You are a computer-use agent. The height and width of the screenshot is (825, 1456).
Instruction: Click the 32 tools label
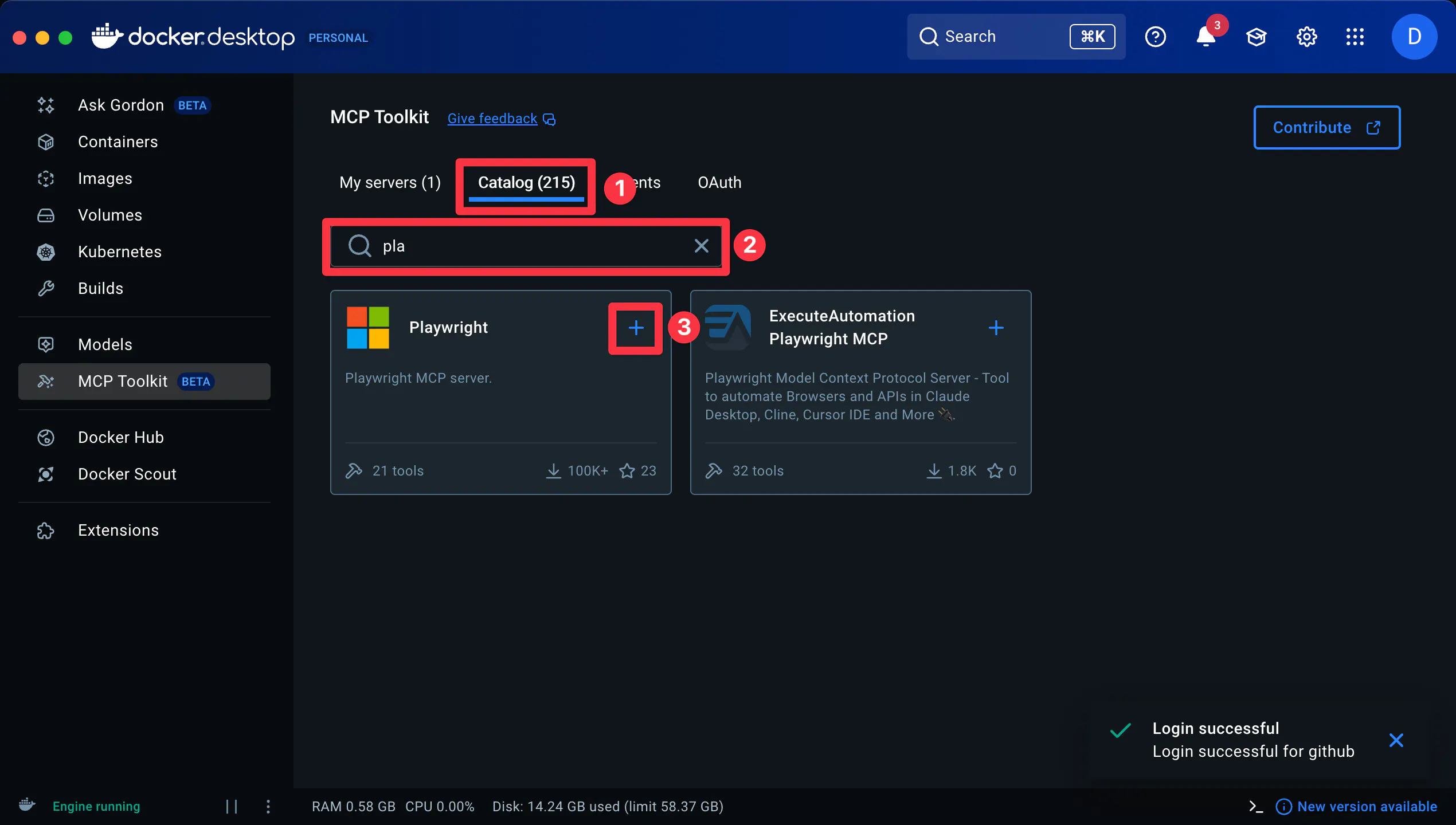pyautogui.click(x=758, y=471)
